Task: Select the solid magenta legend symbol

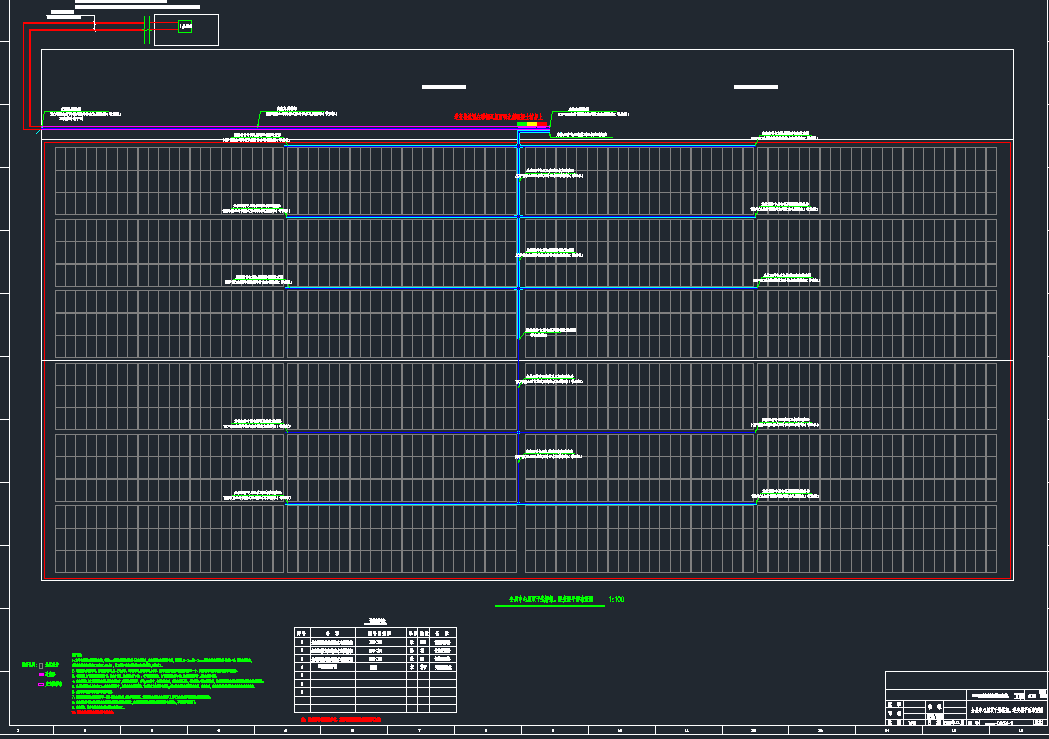Action: click(x=40, y=675)
